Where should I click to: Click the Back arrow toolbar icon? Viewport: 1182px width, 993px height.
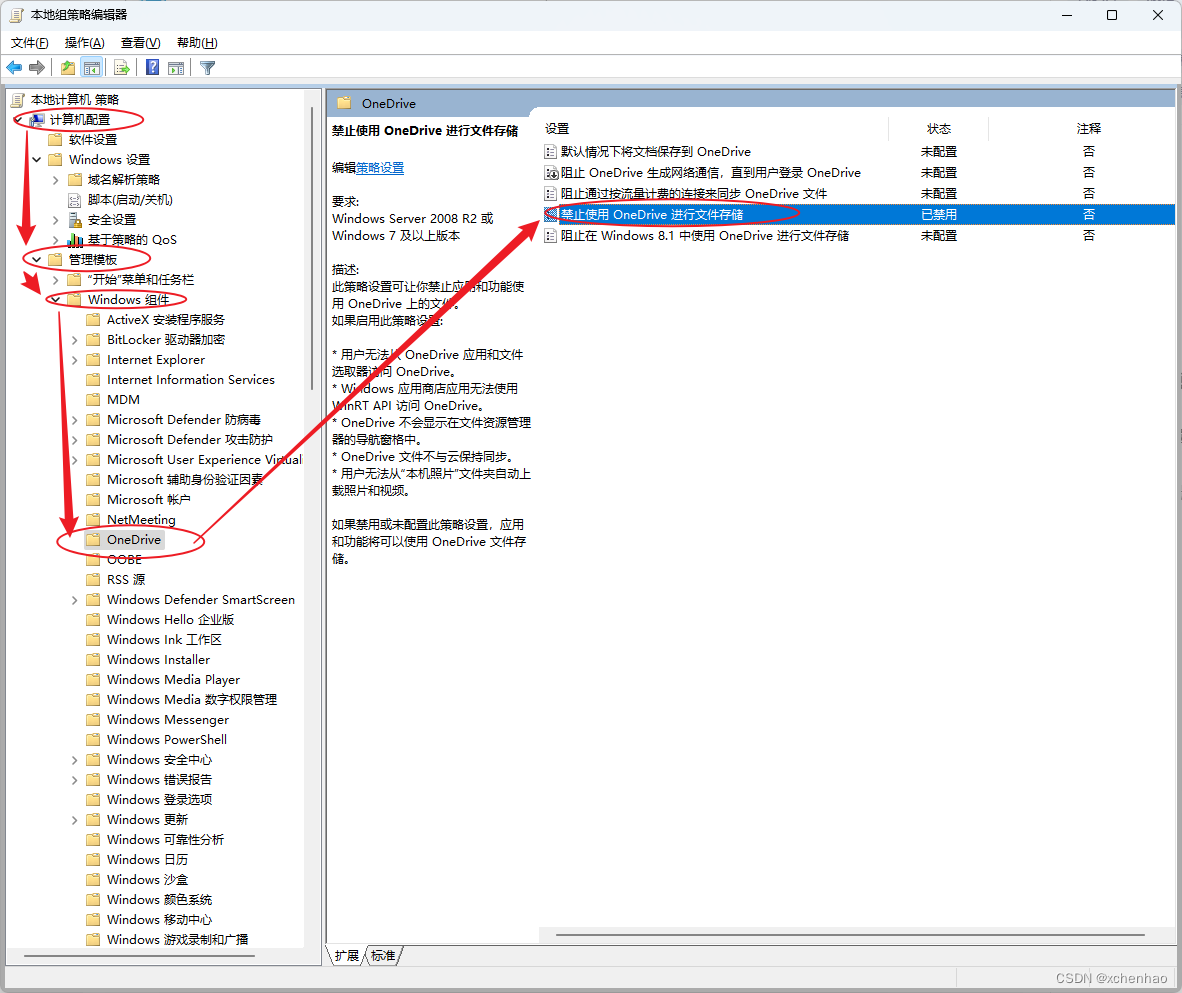pos(14,68)
